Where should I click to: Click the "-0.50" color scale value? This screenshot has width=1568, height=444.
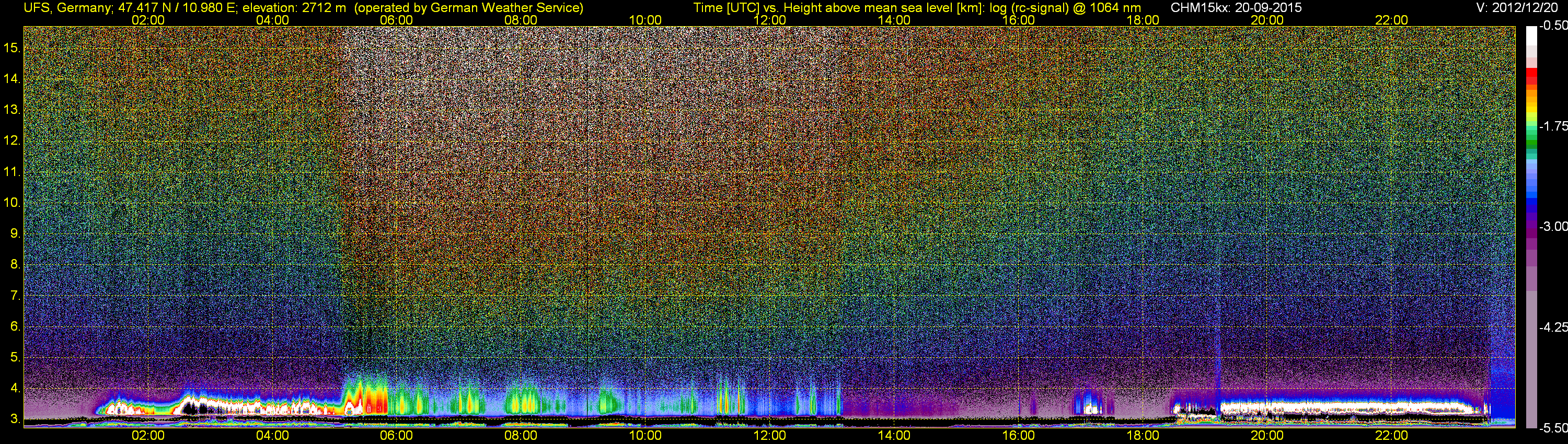point(1553,26)
